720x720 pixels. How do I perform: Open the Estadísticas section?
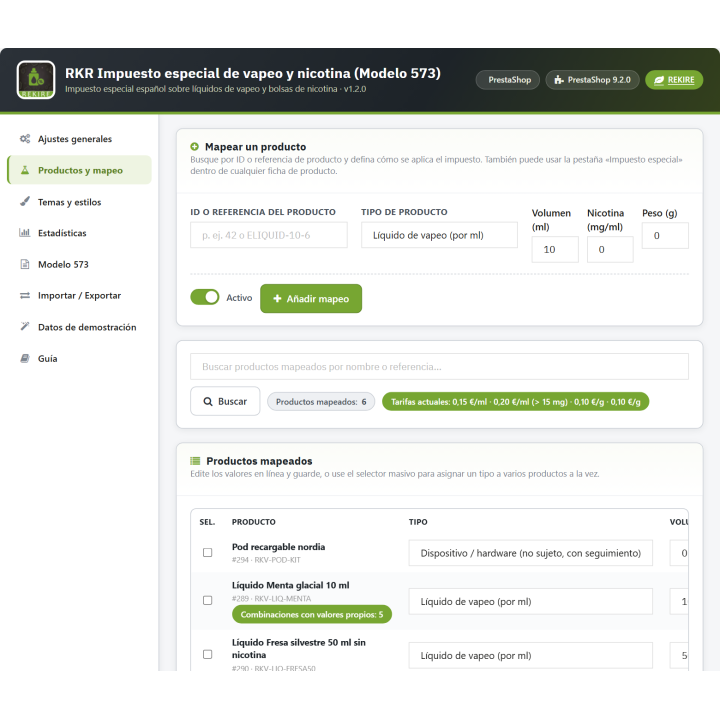click(80, 233)
